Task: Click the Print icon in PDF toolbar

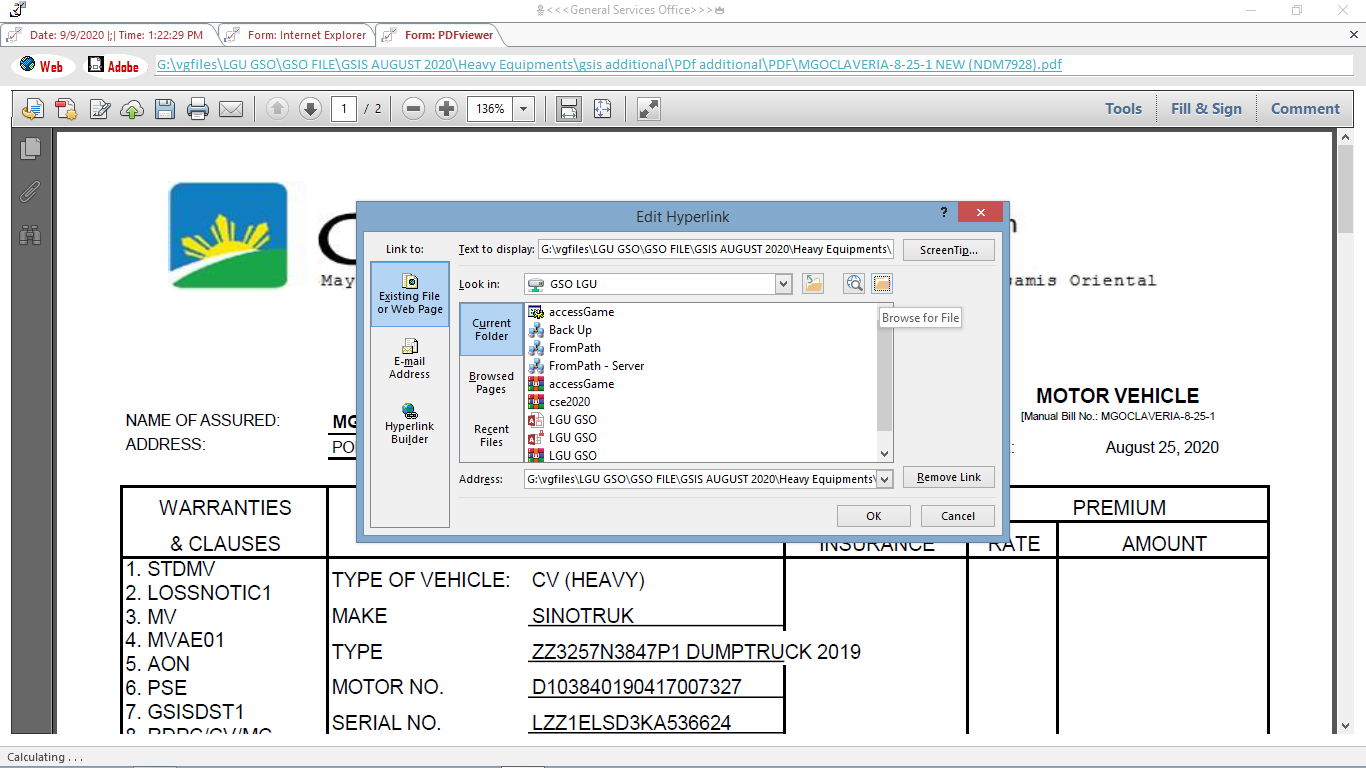Action: 198,109
